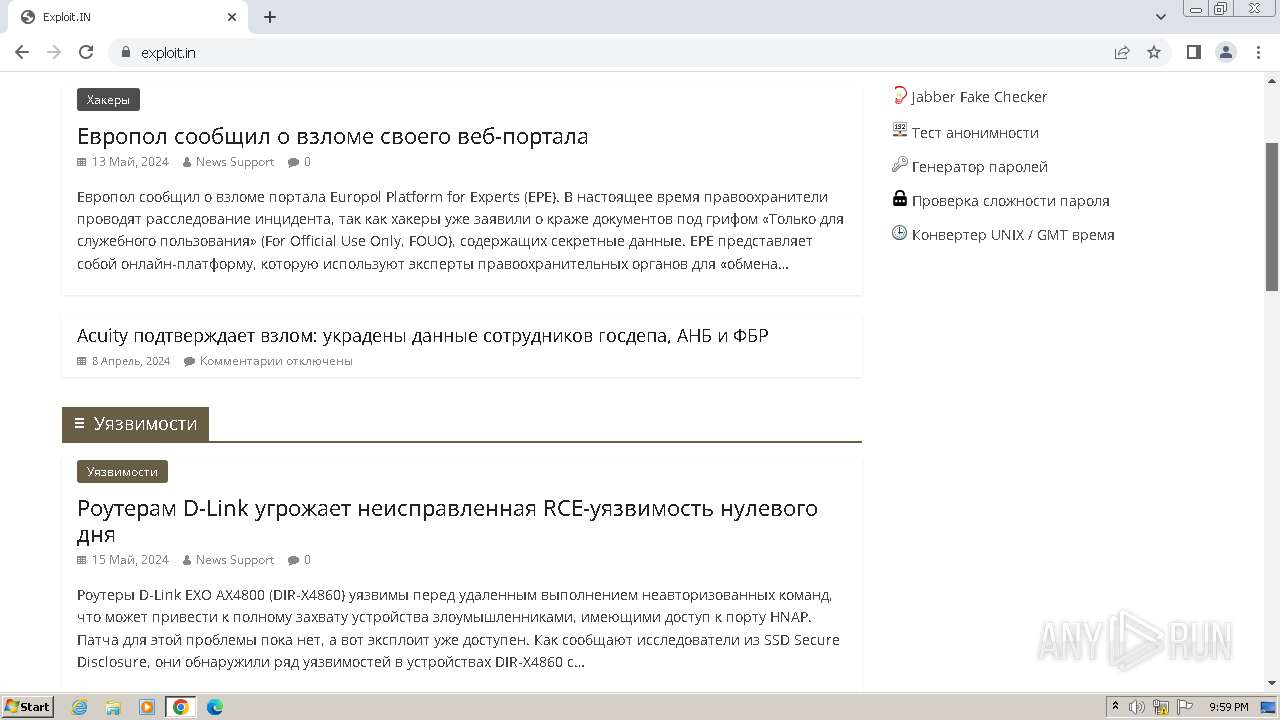
Task: Open the News Support author link for the Европол article
Action: [235, 162]
